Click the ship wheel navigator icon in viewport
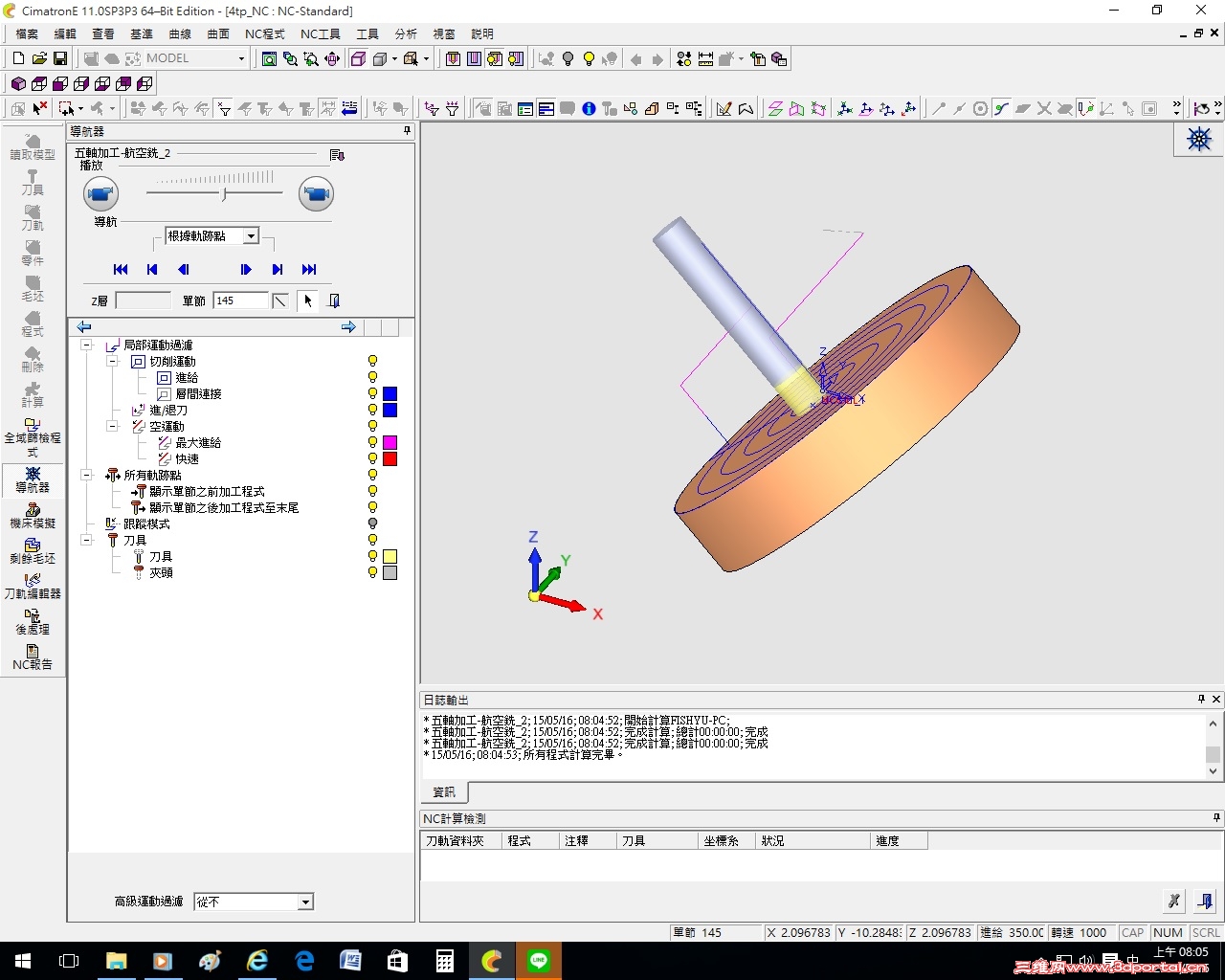The image size is (1225, 980). tap(1199, 140)
